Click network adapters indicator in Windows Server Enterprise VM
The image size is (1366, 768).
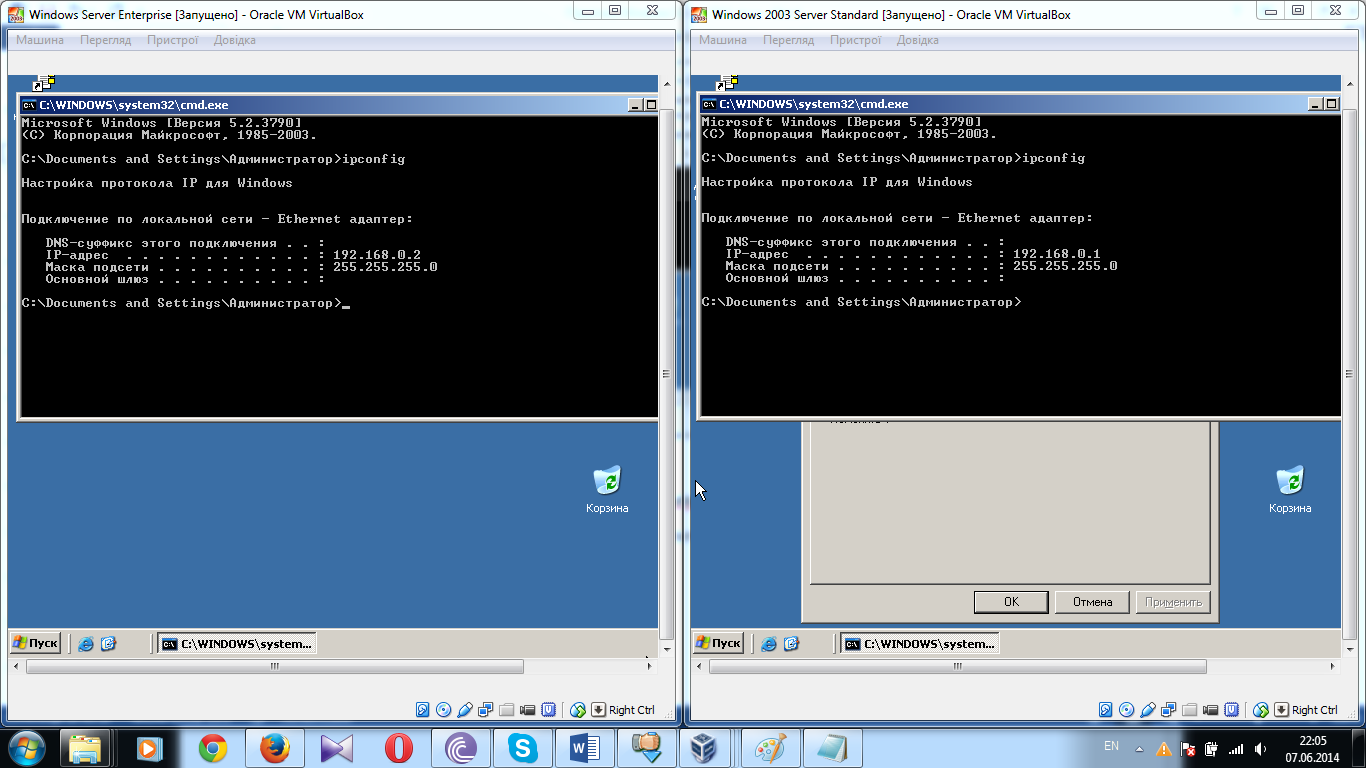tap(486, 709)
